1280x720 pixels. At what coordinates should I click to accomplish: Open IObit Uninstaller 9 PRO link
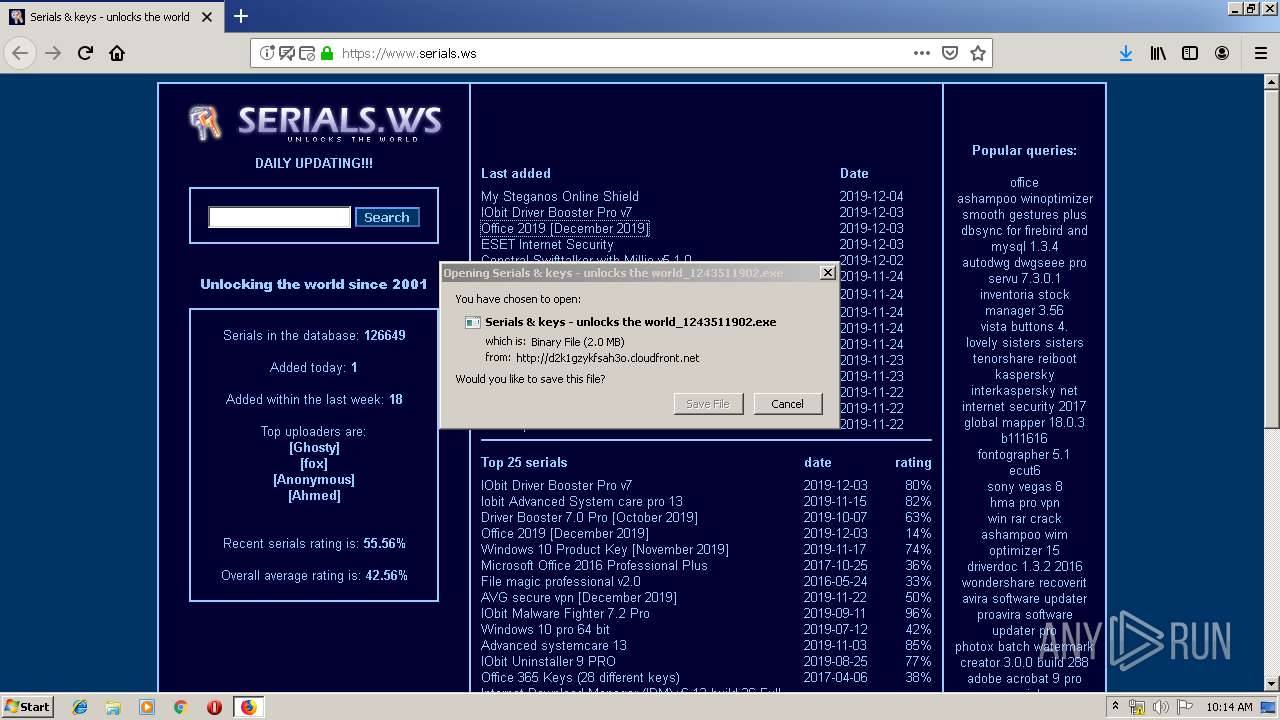[x=548, y=661]
